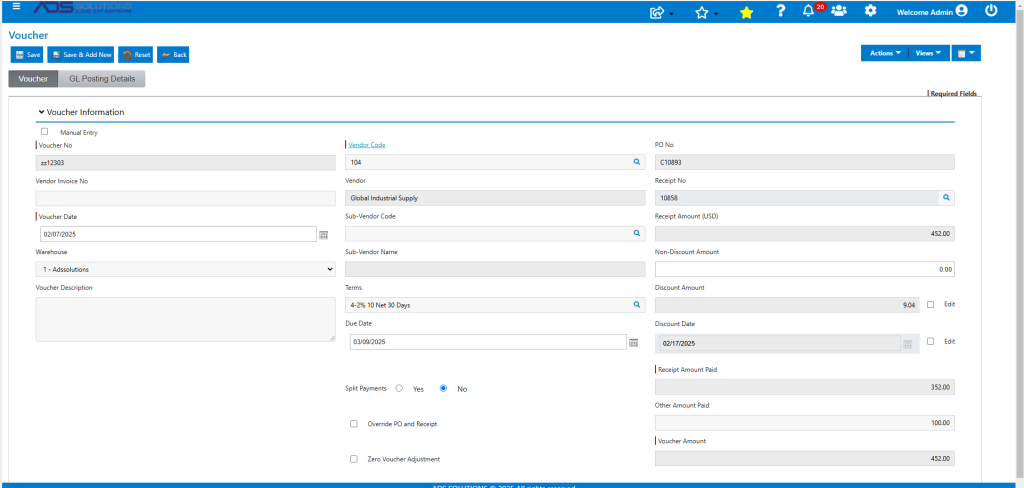Screen dimensions: 1024x488
Task: Click the Welcome Admin profile icon
Action: click(x=961, y=10)
